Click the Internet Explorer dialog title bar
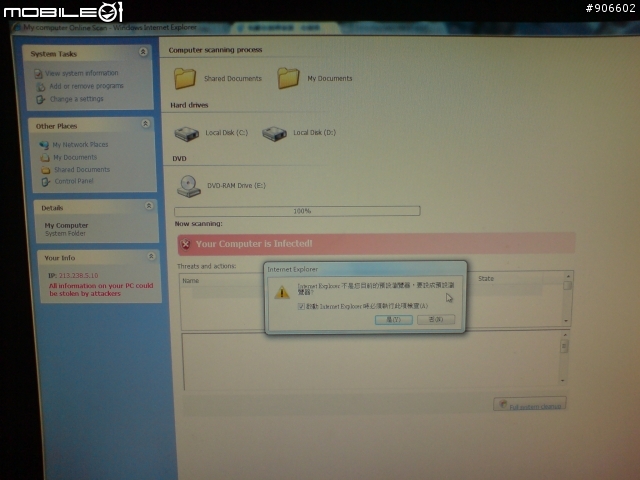Screen dimensions: 640x480 pos(366,269)
